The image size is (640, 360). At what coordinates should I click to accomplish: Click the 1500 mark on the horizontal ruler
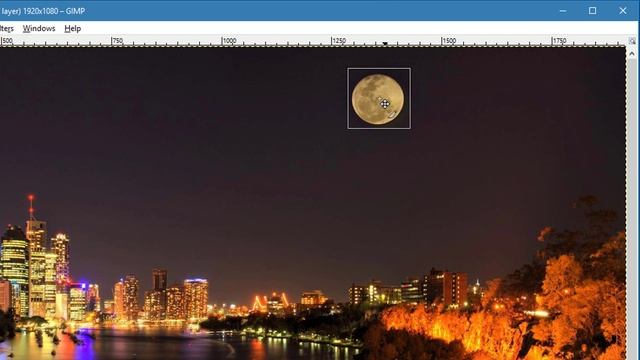pyautogui.click(x=449, y=41)
